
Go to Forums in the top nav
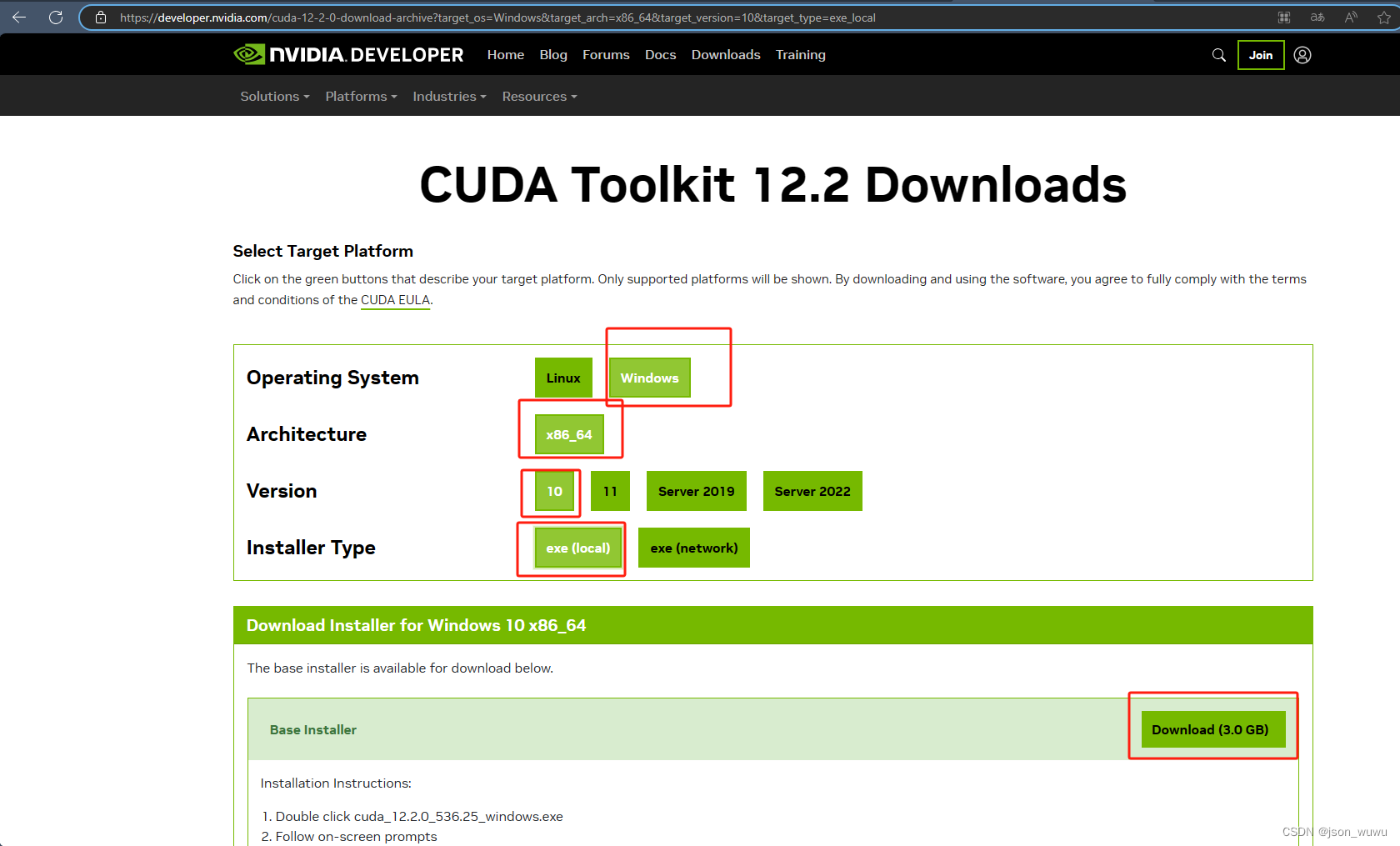click(x=606, y=55)
